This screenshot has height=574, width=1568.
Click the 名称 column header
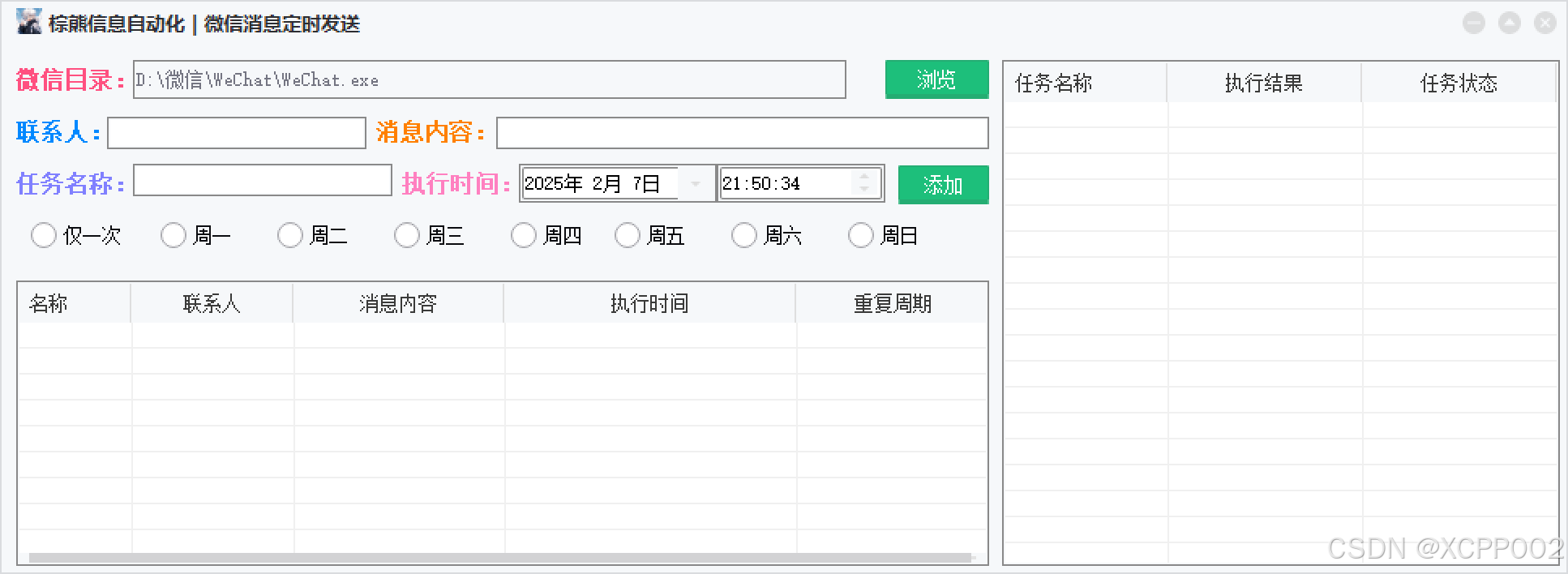[74, 303]
